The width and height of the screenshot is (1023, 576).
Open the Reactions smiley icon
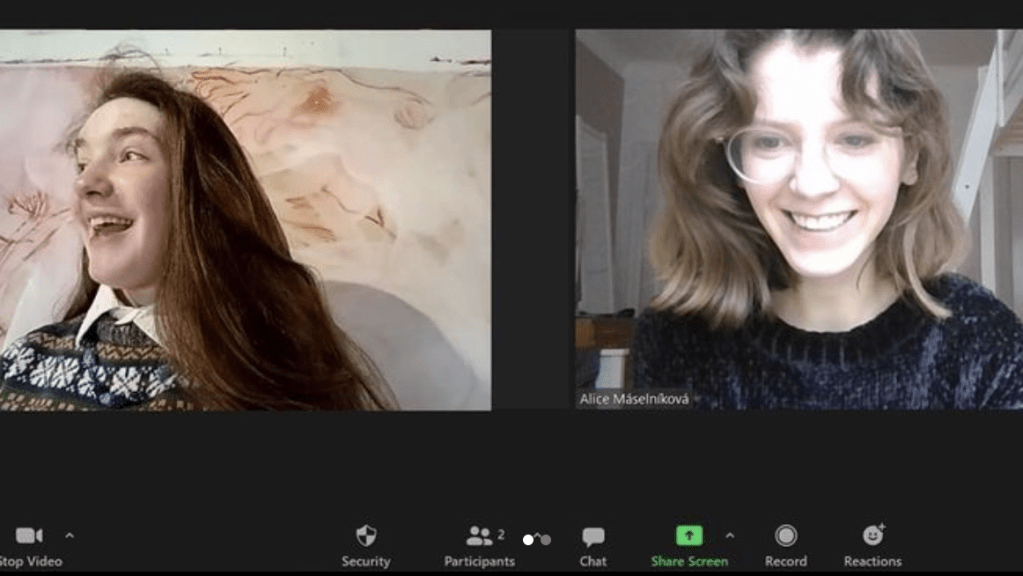873,535
